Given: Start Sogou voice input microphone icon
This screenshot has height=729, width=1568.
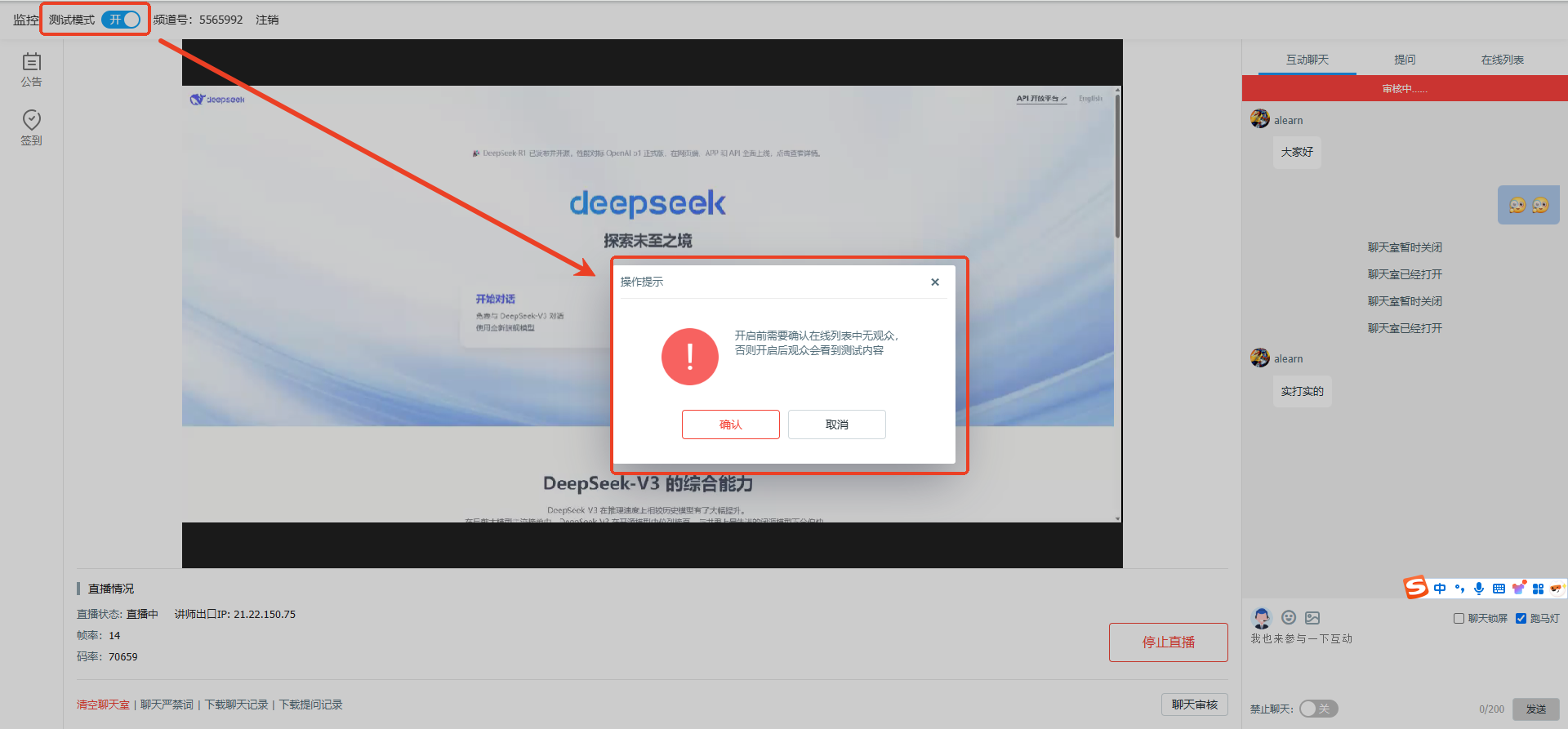Looking at the screenshot, I should point(1479,589).
